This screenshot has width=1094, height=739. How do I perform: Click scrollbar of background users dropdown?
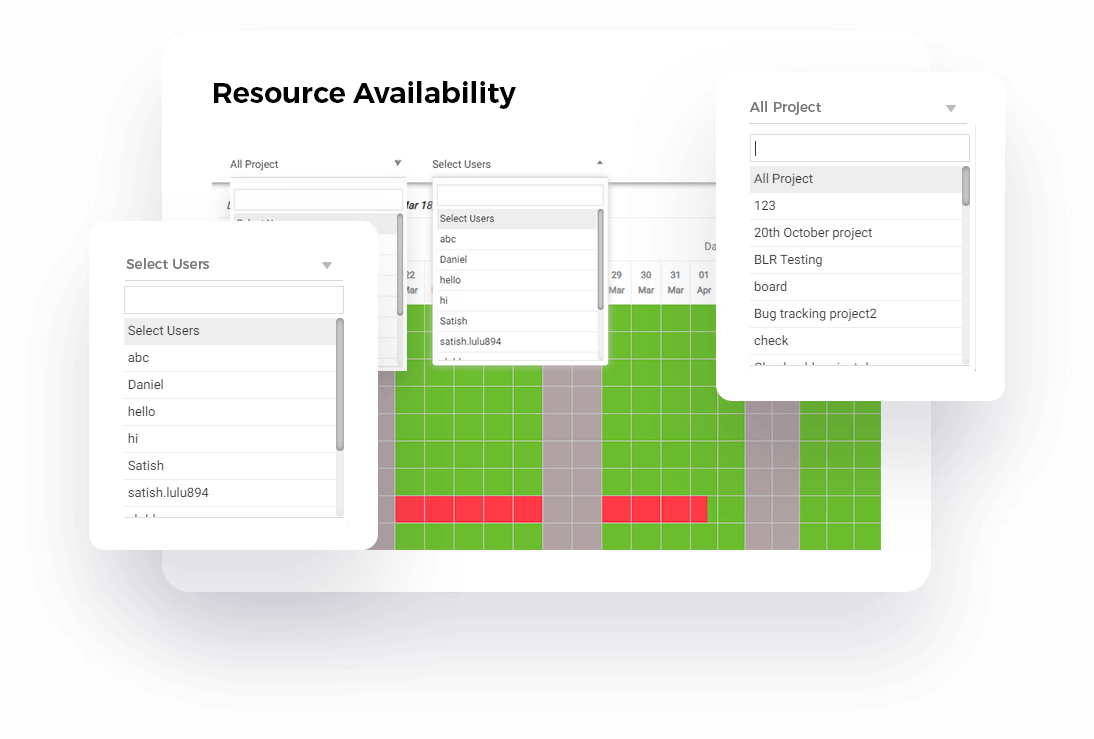601,260
